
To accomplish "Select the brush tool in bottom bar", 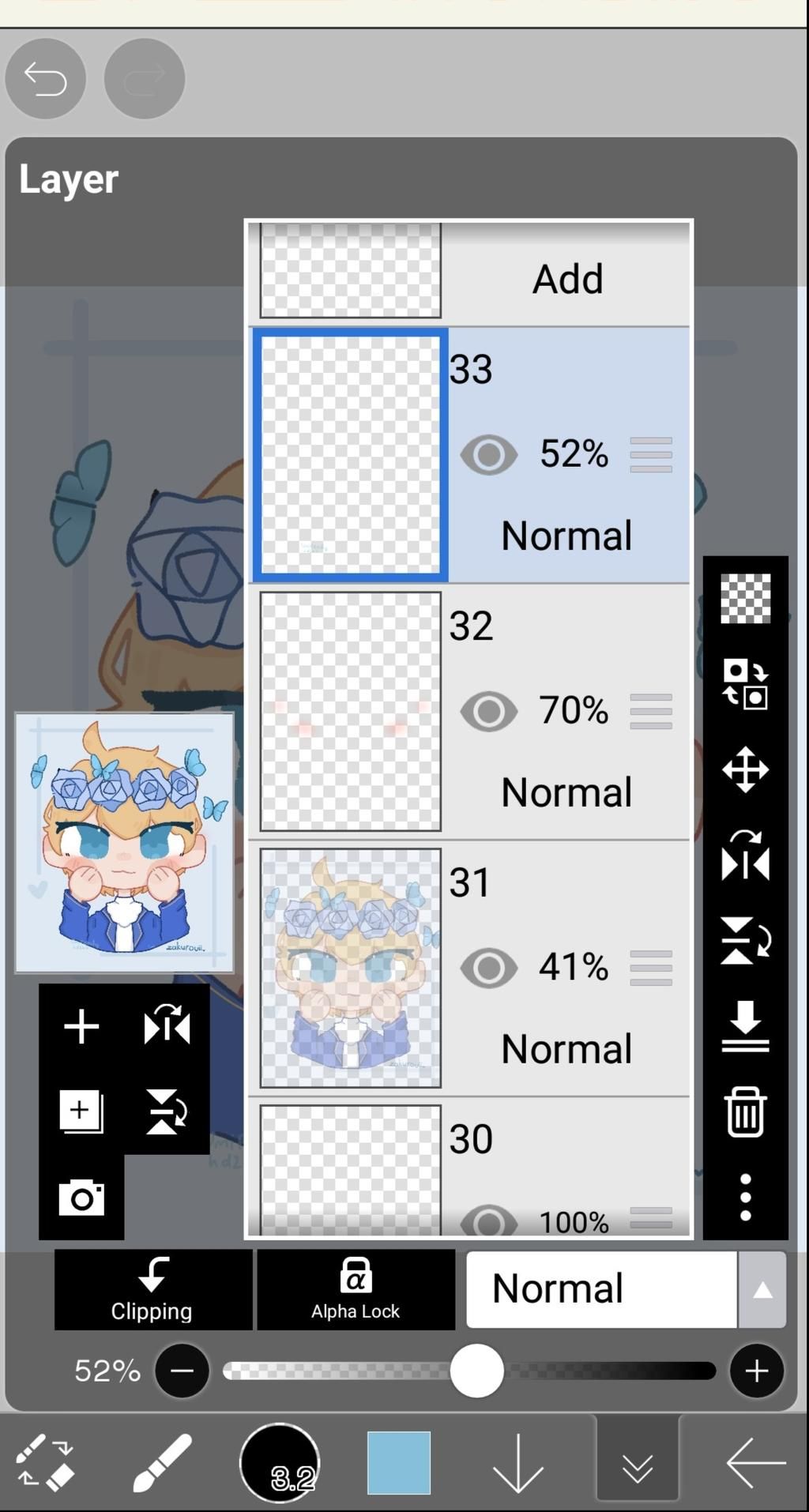I will [x=161, y=1462].
